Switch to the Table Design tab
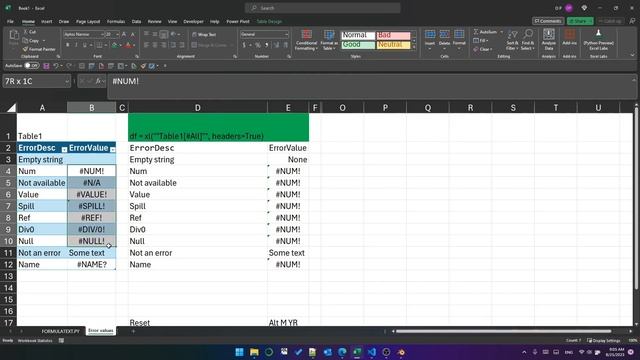 tap(269, 21)
